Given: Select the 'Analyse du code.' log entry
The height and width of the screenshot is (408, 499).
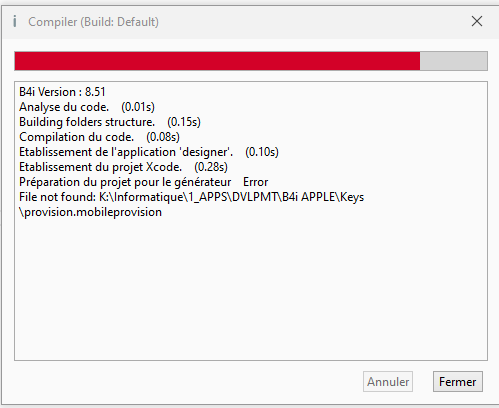Looking at the screenshot, I should 64,107.
